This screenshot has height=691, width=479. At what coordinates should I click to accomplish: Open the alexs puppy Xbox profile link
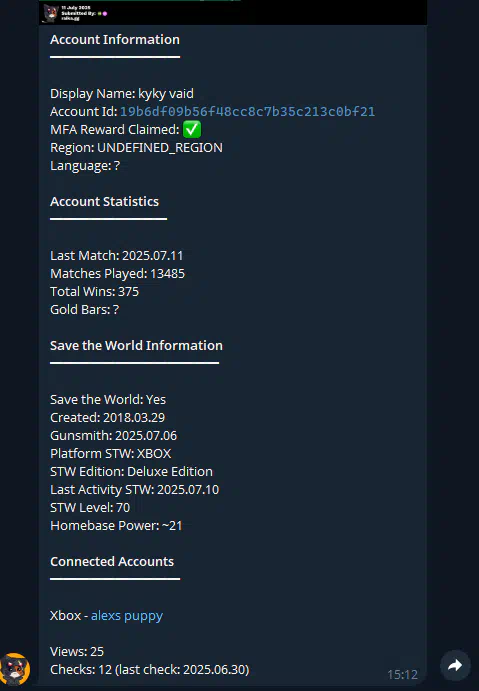(x=127, y=616)
